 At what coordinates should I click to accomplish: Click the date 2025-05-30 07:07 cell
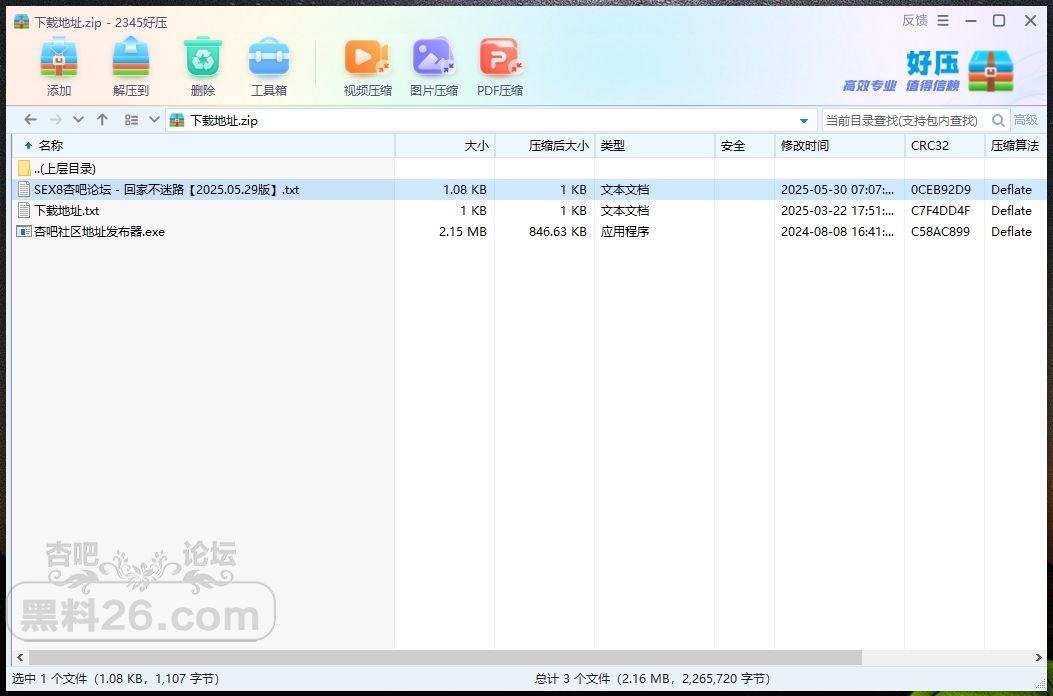point(837,190)
